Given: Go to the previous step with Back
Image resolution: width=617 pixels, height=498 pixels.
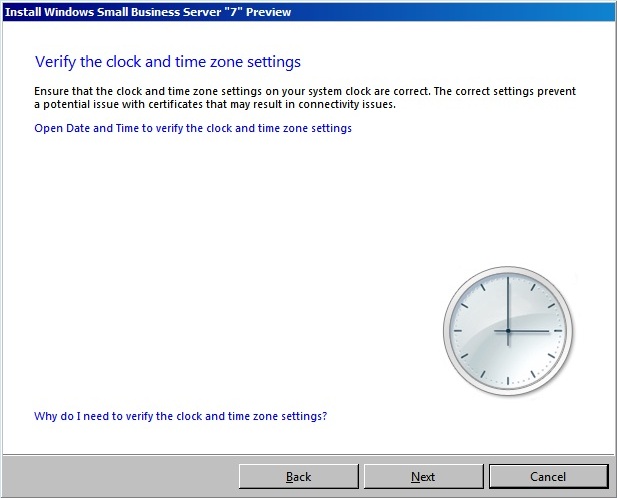Looking at the screenshot, I should 299,476.
